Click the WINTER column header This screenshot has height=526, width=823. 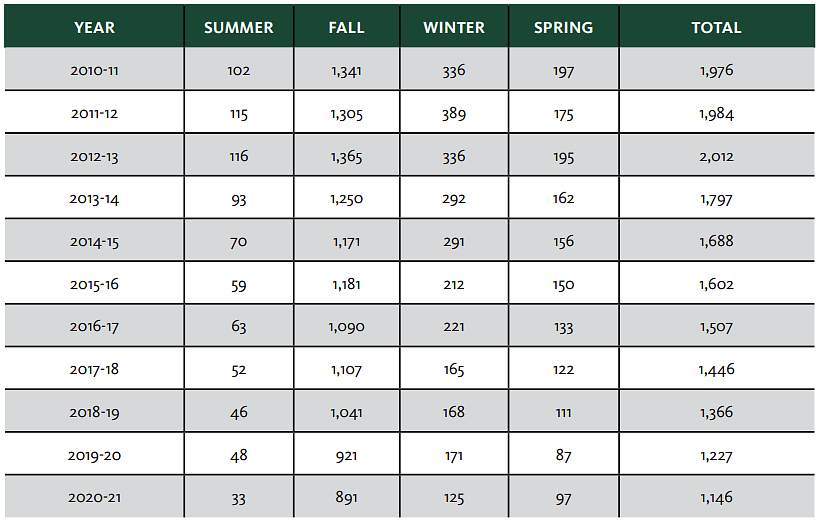pyautogui.click(x=454, y=28)
